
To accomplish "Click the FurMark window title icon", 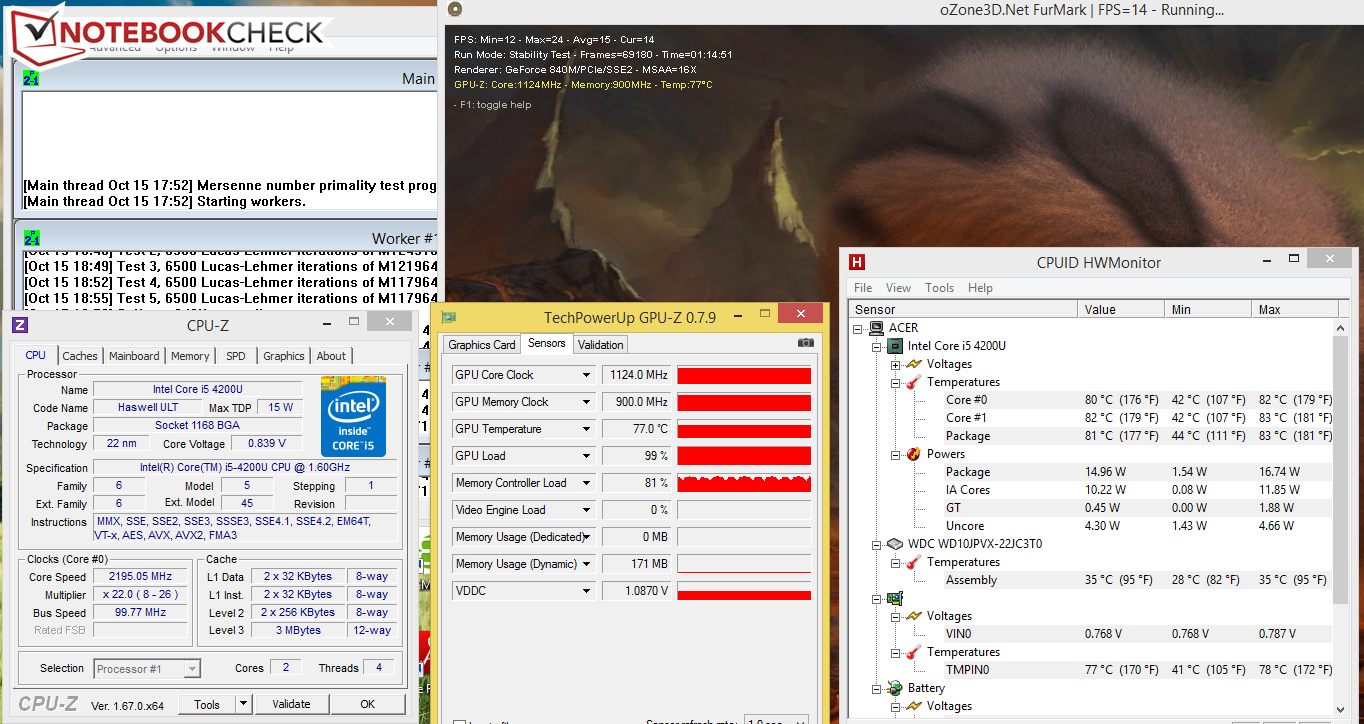I will pyautogui.click(x=455, y=10).
